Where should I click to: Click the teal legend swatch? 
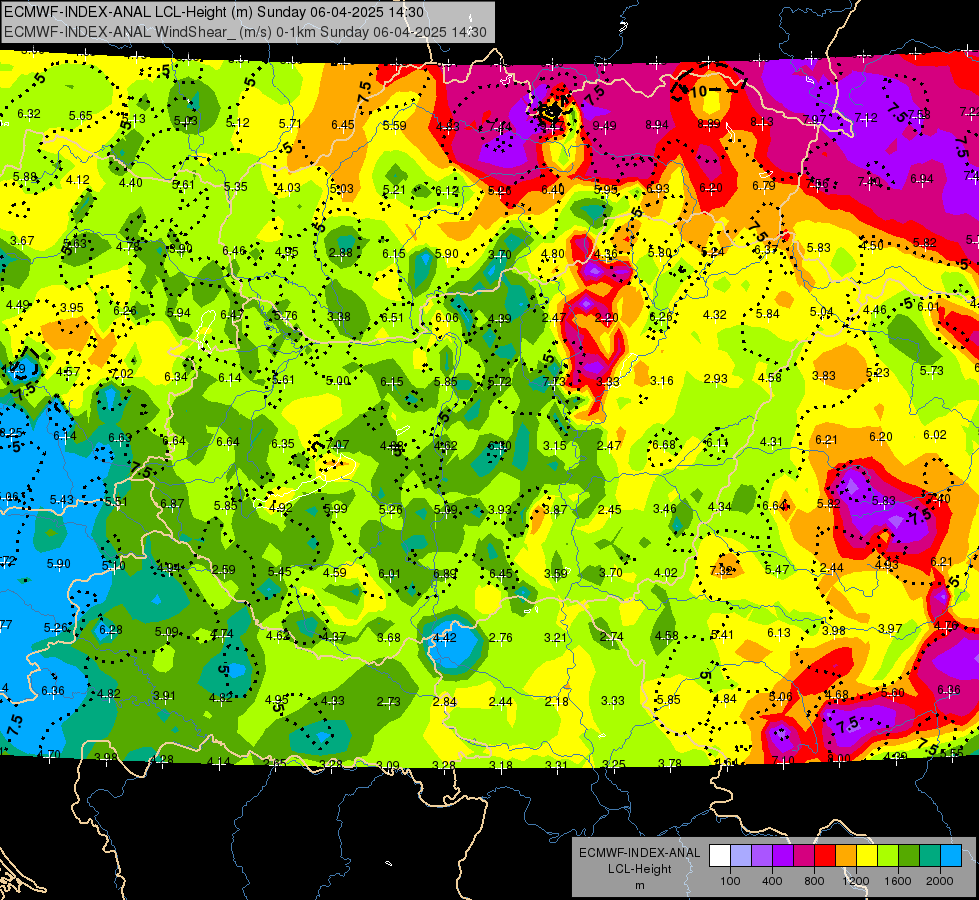pyautogui.click(x=930, y=856)
